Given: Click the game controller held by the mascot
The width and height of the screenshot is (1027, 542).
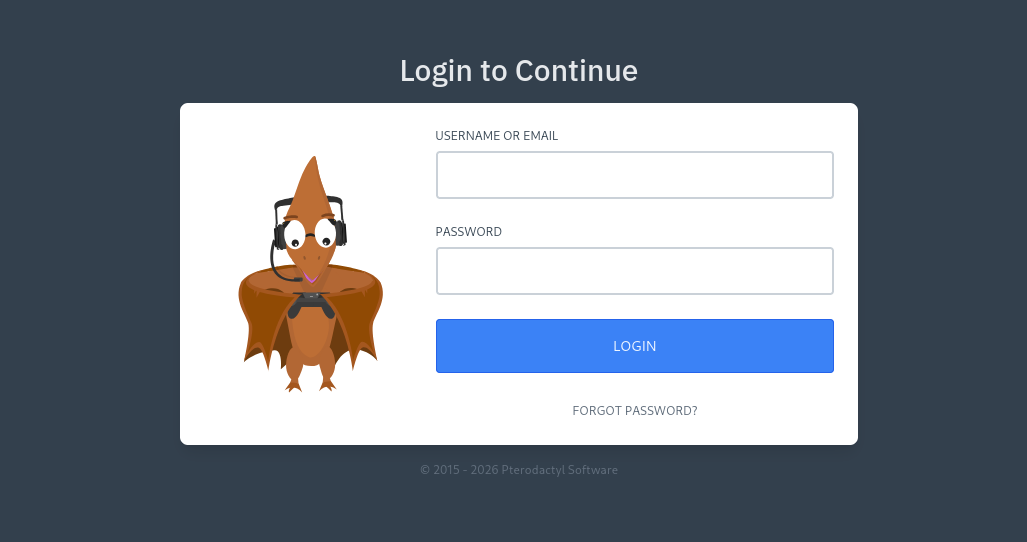Looking at the screenshot, I should click(311, 305).
